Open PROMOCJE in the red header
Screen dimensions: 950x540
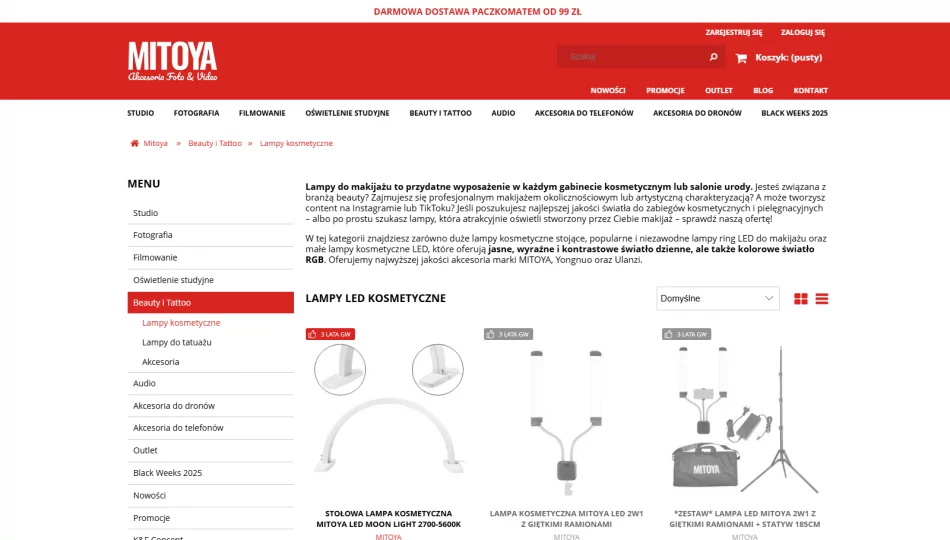click(665, 90)
